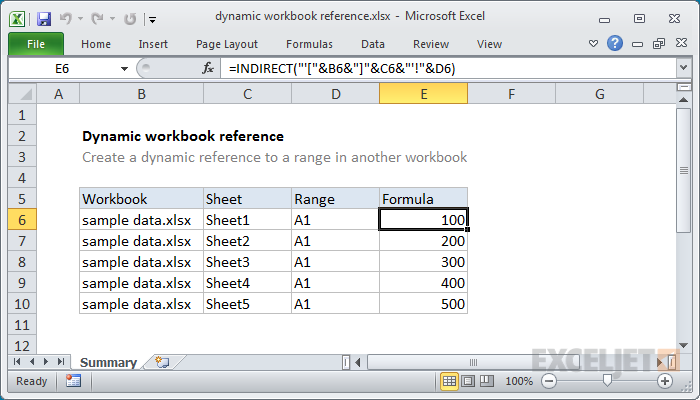This screenshot has width=700, height=400.
Task: Open the Data ribbon tab
Action: (373, 44)
